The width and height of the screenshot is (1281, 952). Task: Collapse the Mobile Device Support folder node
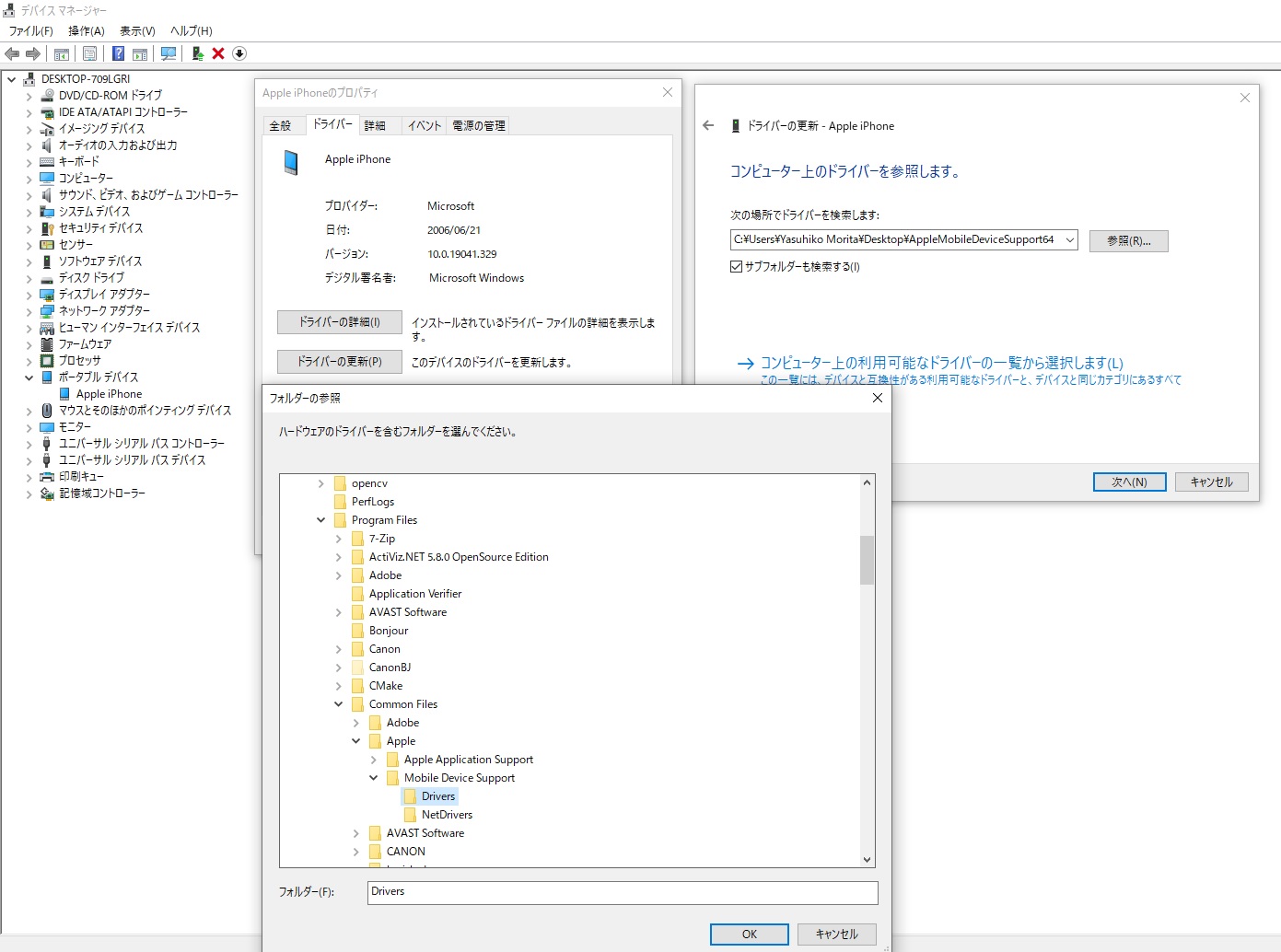click(x=373, y=778)
